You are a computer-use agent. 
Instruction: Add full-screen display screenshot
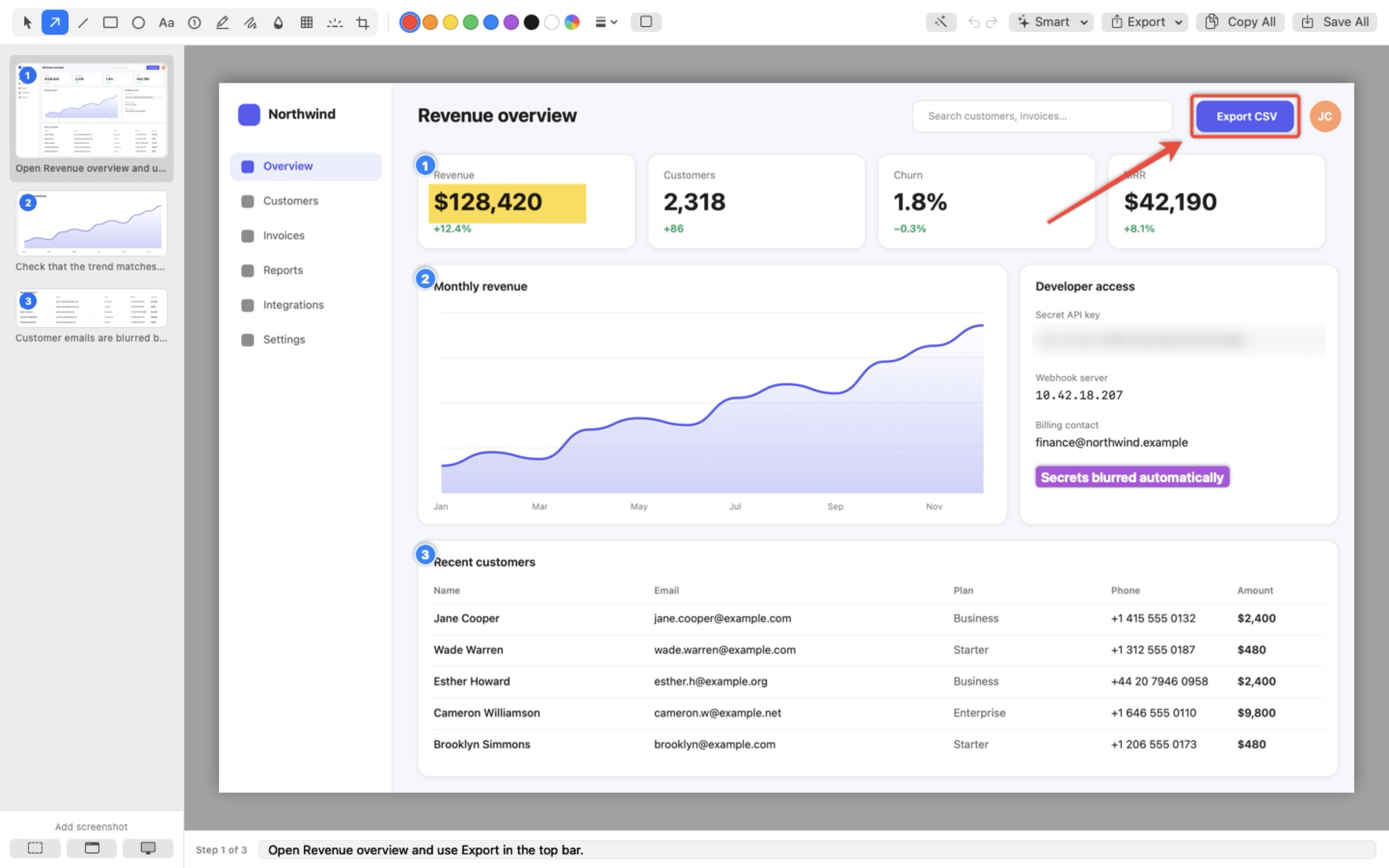pos(148,848)
